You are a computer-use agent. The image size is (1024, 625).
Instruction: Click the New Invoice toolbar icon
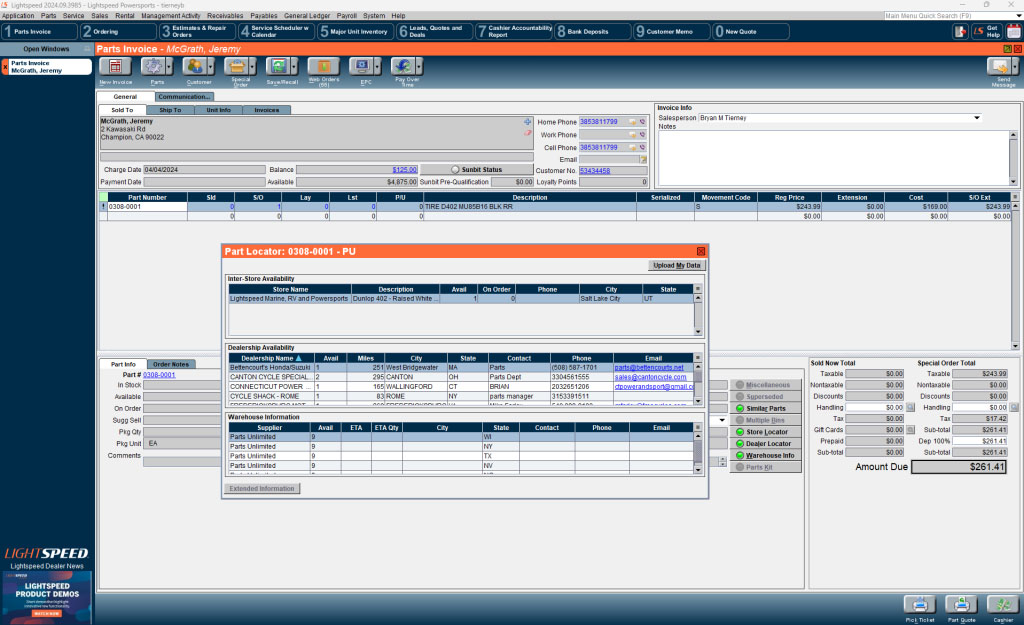(x=115, y=67)
